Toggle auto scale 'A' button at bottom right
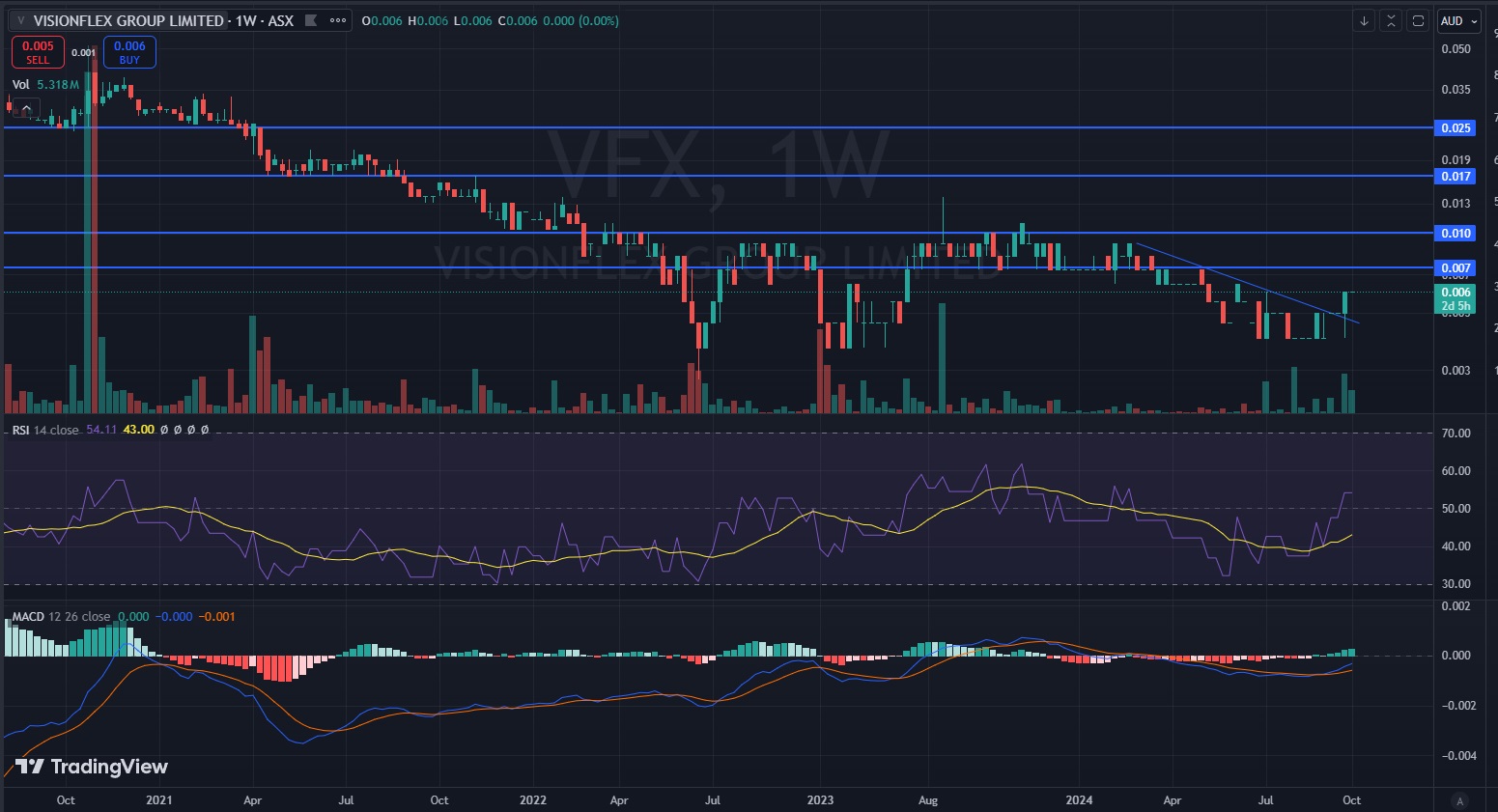The height and width of the screenshot is (812, 1498). (1460, 800)
